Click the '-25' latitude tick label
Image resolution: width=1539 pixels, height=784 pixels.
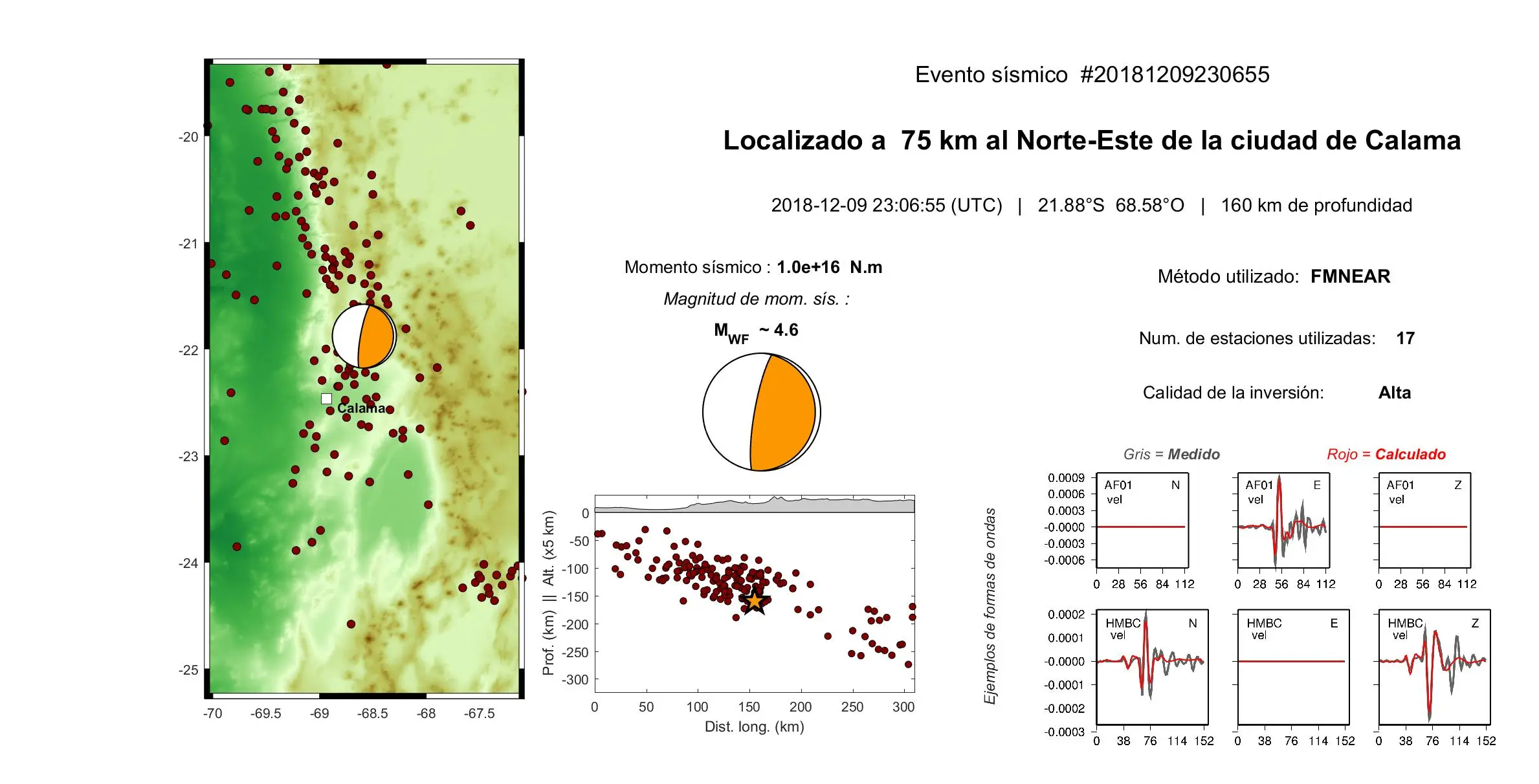[188, 670]
